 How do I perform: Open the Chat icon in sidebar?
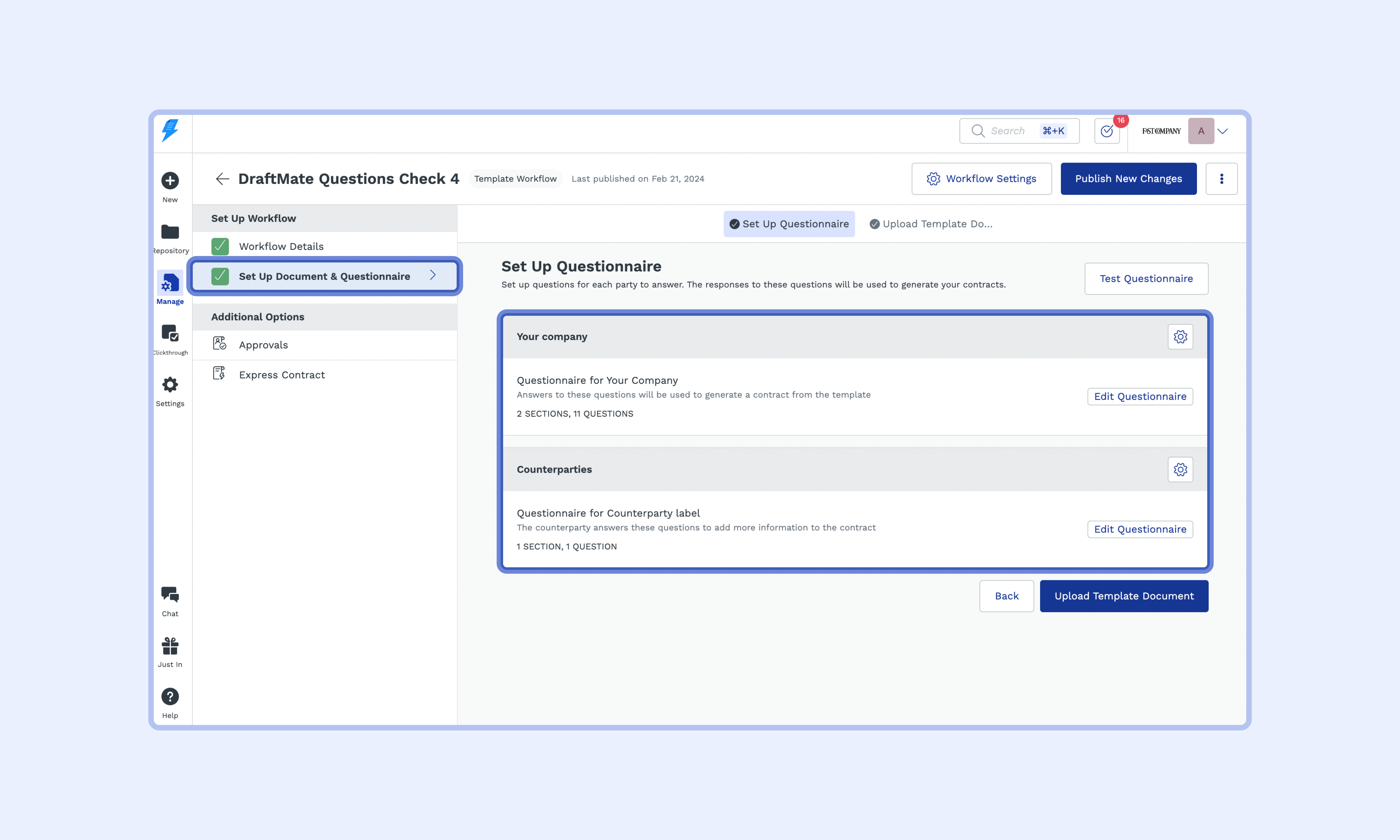170,594
